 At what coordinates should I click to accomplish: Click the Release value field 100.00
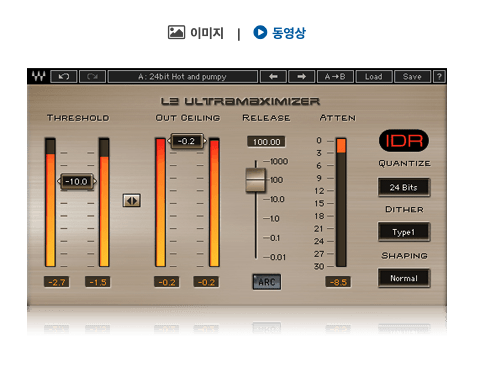(266, 142)
